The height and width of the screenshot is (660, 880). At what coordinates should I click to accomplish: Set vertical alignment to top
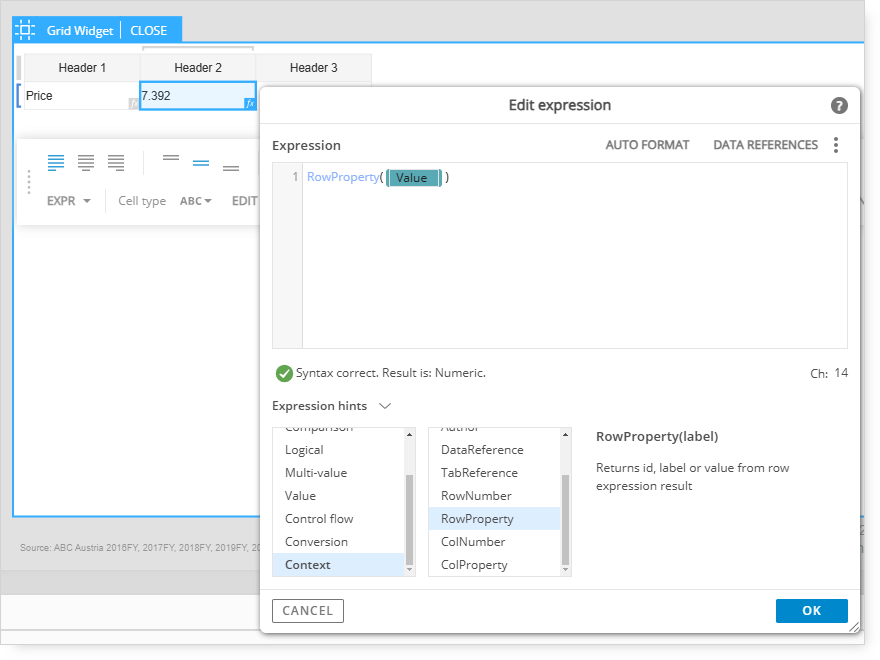click(171, 158)
